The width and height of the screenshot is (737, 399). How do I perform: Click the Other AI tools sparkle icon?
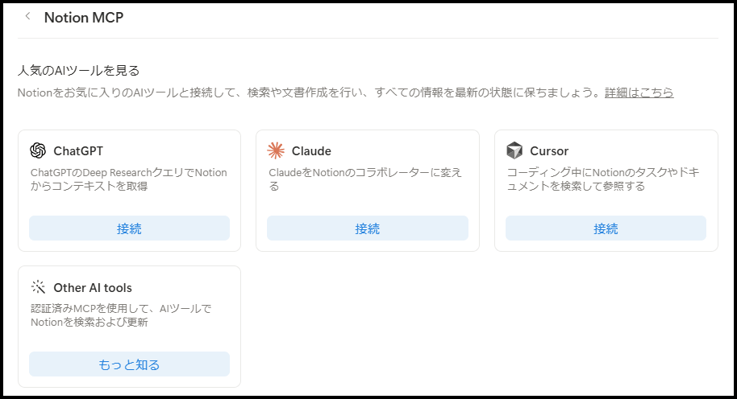[x=38, y=287]
